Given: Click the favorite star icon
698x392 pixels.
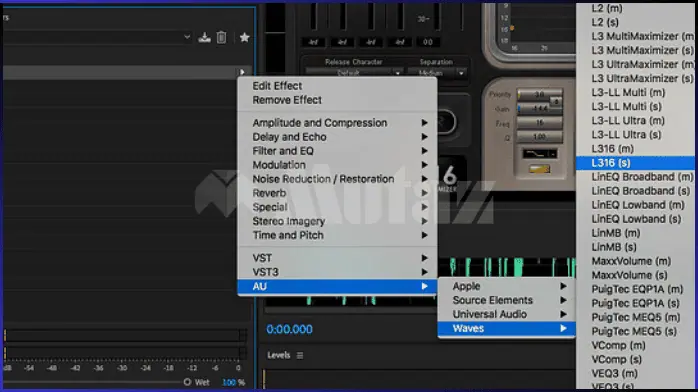Looking at the screenshot, I should (244, 37).
